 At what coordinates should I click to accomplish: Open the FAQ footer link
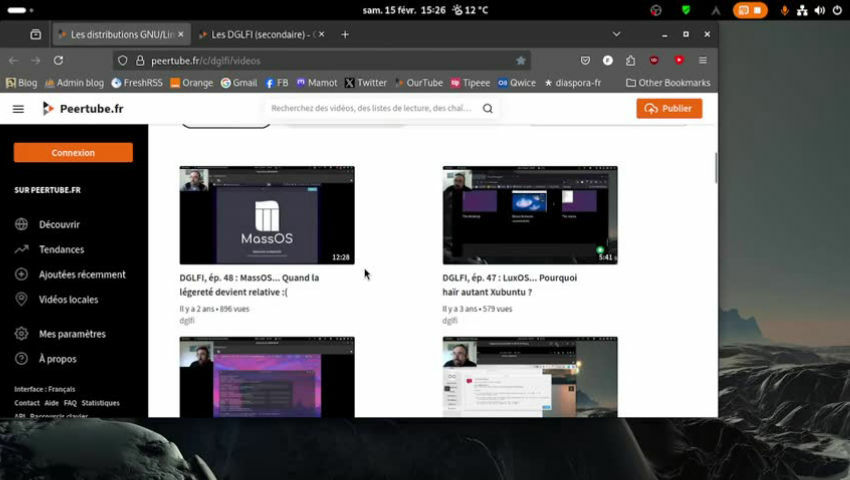pyautogui.click(x=70, y=403)
